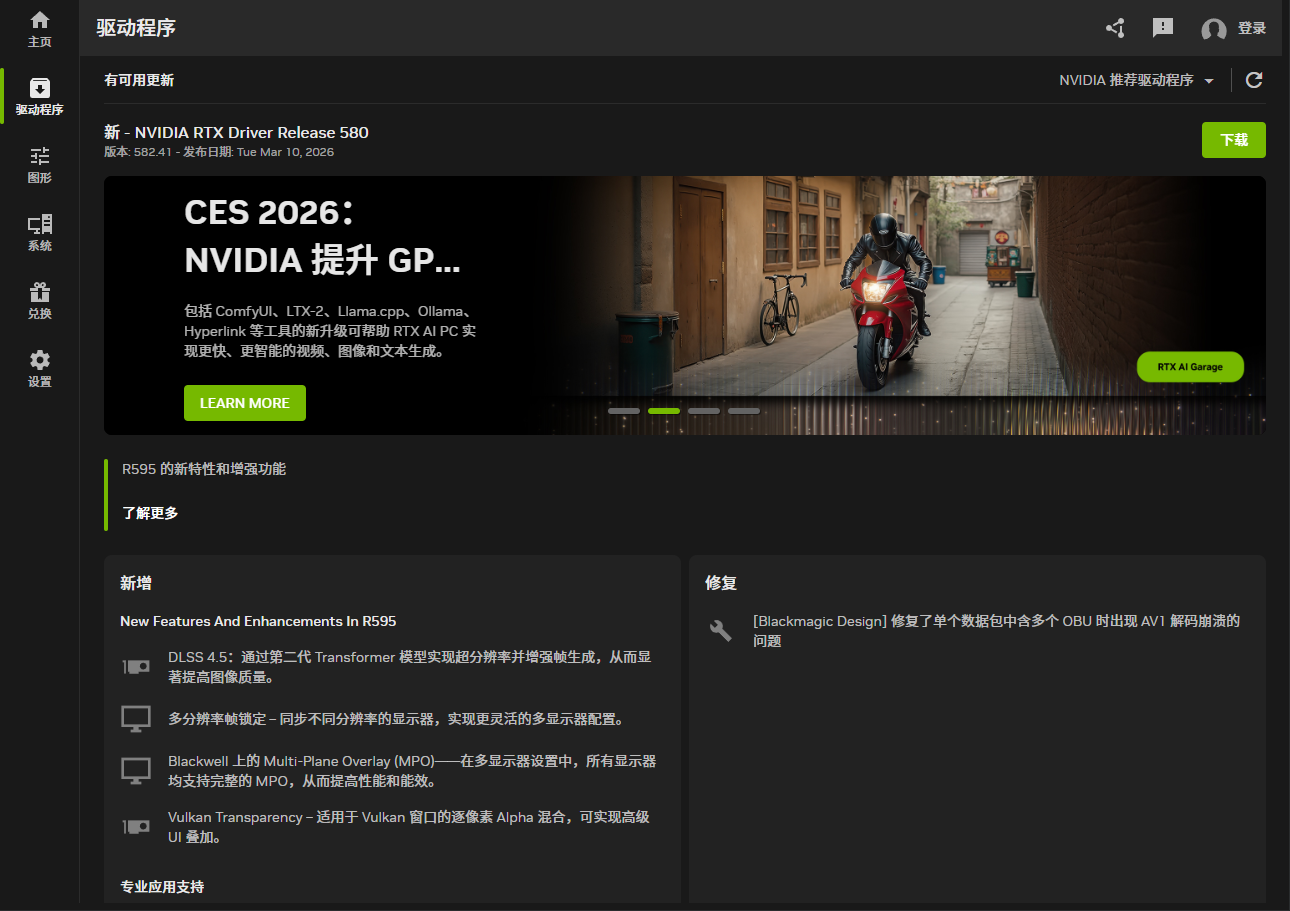1290x911 pixels.
Task: Click the 登录 login link
Action: pos(1252,29)
